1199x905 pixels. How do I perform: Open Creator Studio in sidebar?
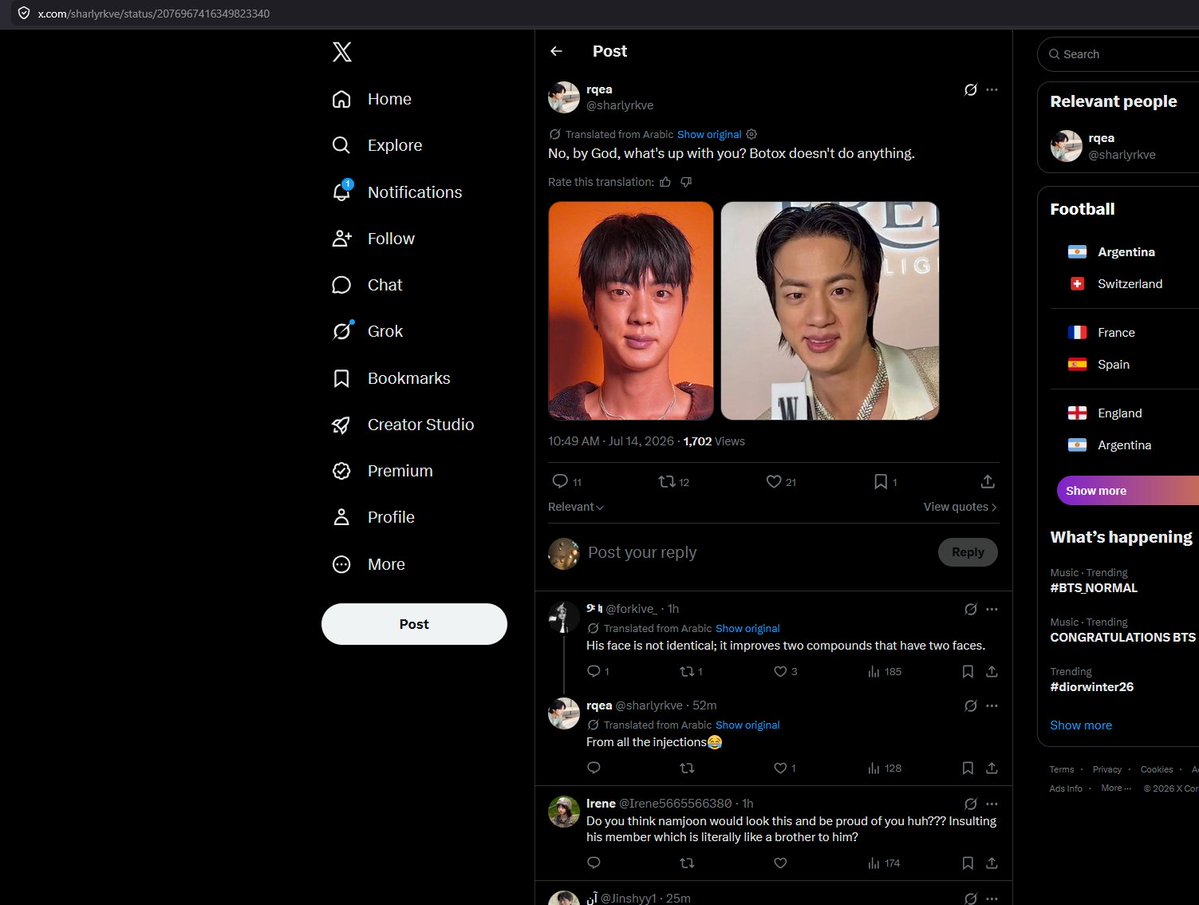(x=404, y=424)
